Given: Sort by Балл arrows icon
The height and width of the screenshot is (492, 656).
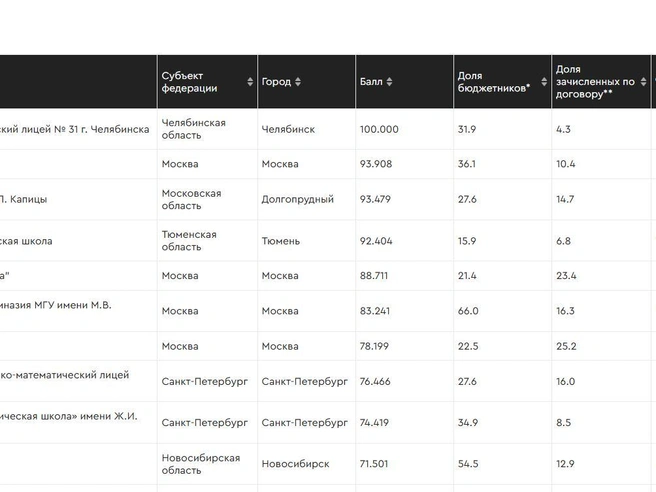Looking at the screenshot, I should pos(390,82).
